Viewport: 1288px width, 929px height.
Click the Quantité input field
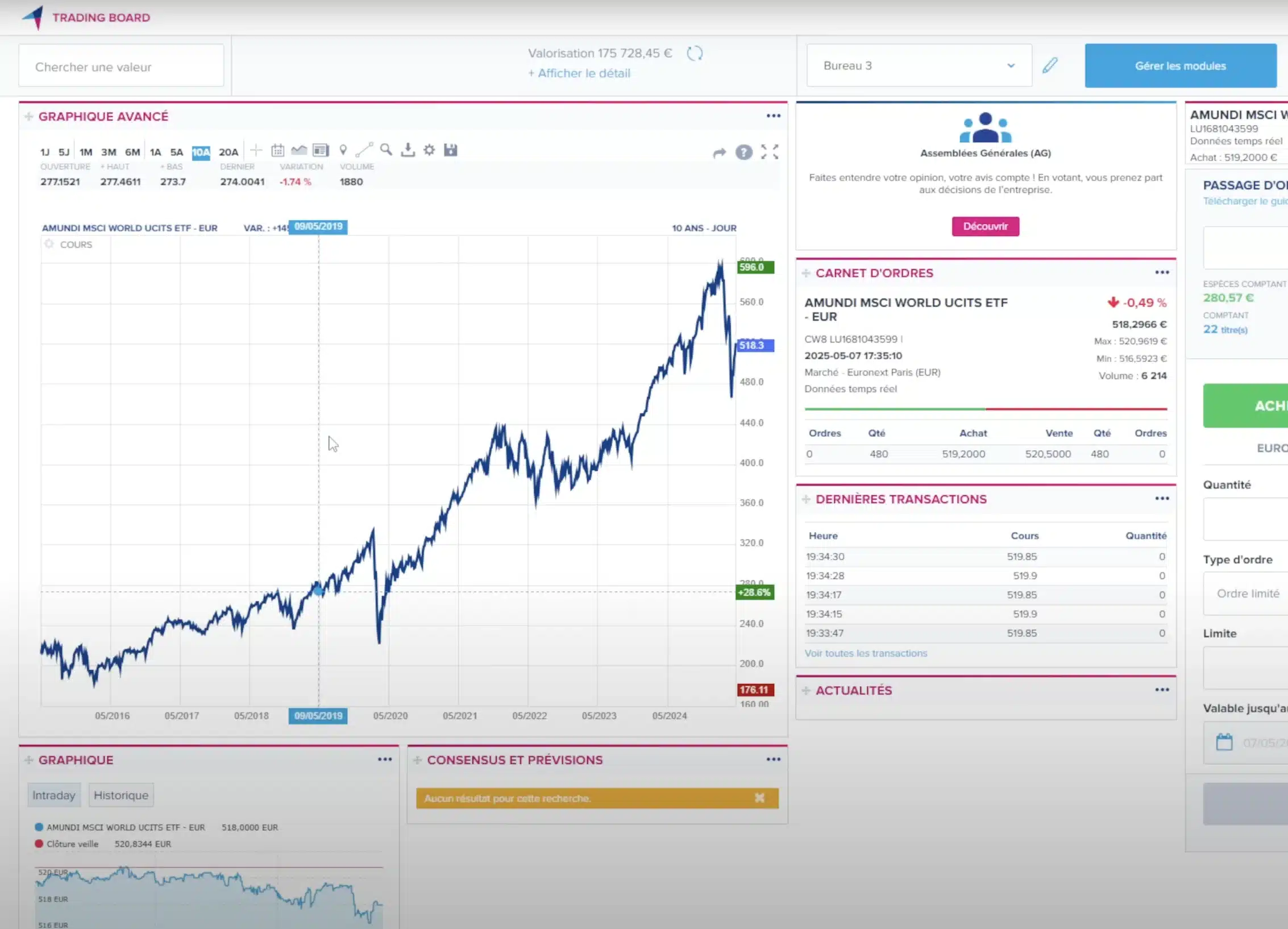tap(1245, 519)
